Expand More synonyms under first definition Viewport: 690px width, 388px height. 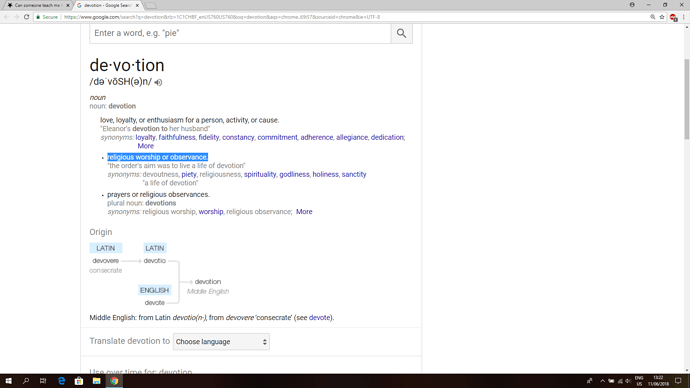(x=146, y=146)
